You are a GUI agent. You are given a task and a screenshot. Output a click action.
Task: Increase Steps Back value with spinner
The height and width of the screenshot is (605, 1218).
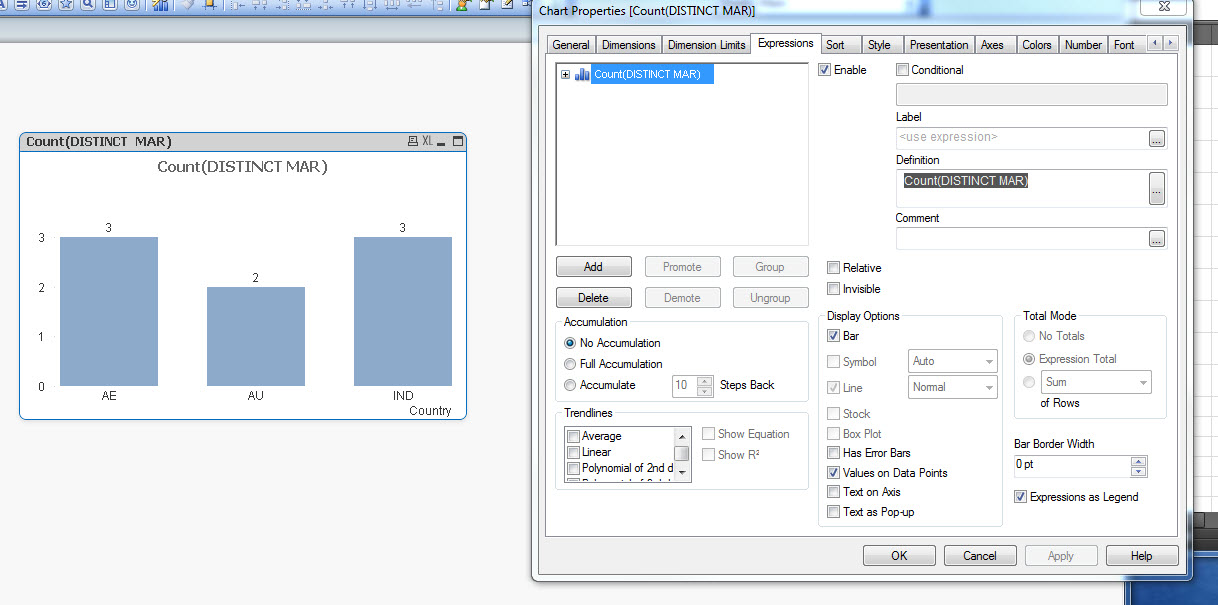click(706, 380)
